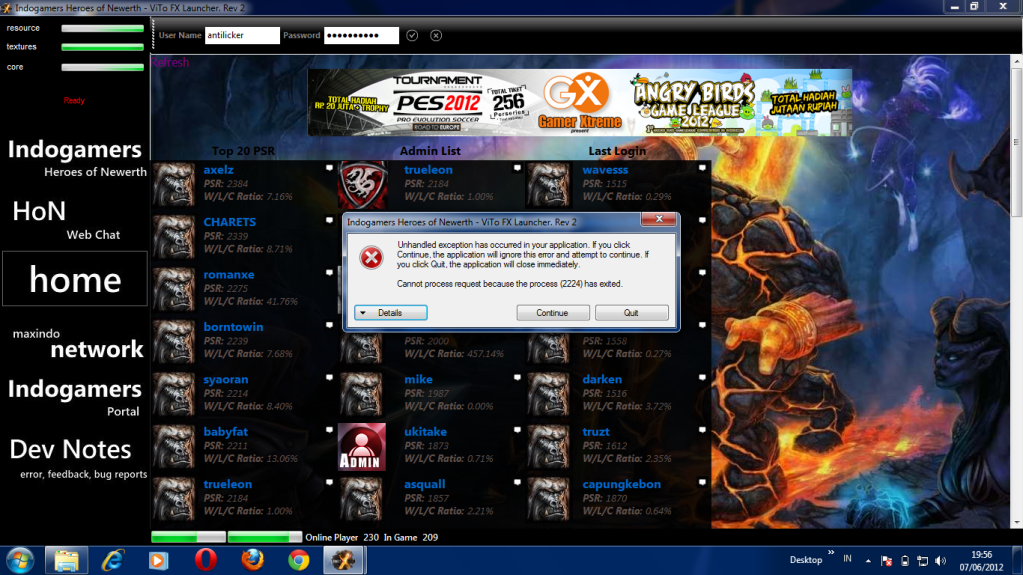Click the Refresh link
Image resolution: width=1023 pixels, height=575 pixels.
170,63
